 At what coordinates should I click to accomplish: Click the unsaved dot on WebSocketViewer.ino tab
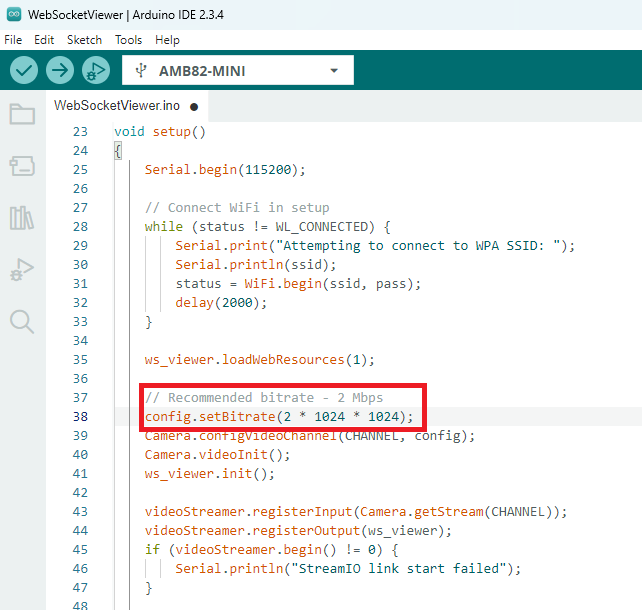(194, 106)
